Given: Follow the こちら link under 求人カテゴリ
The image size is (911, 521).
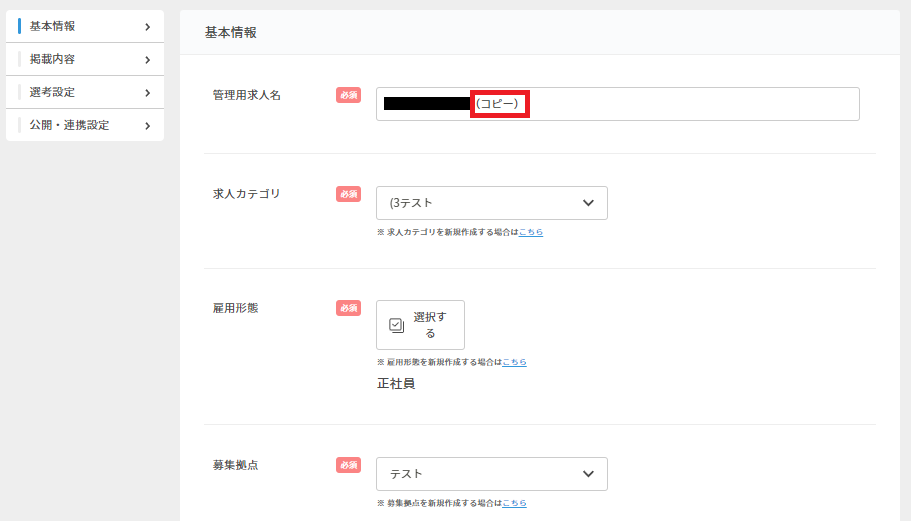Looking at the screenshot, I should coord(530,232).
